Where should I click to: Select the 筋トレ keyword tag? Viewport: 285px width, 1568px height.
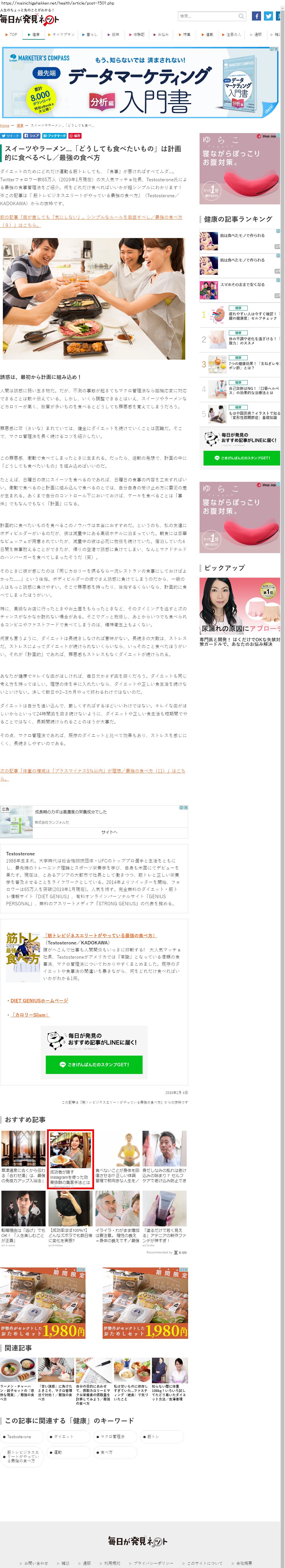163,1436
